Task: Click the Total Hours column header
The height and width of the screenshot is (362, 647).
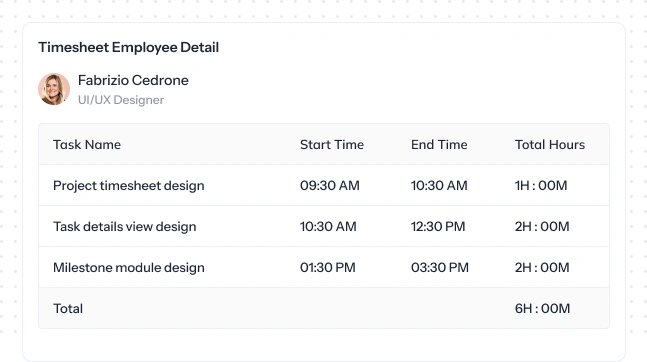Action: [550, 144]
